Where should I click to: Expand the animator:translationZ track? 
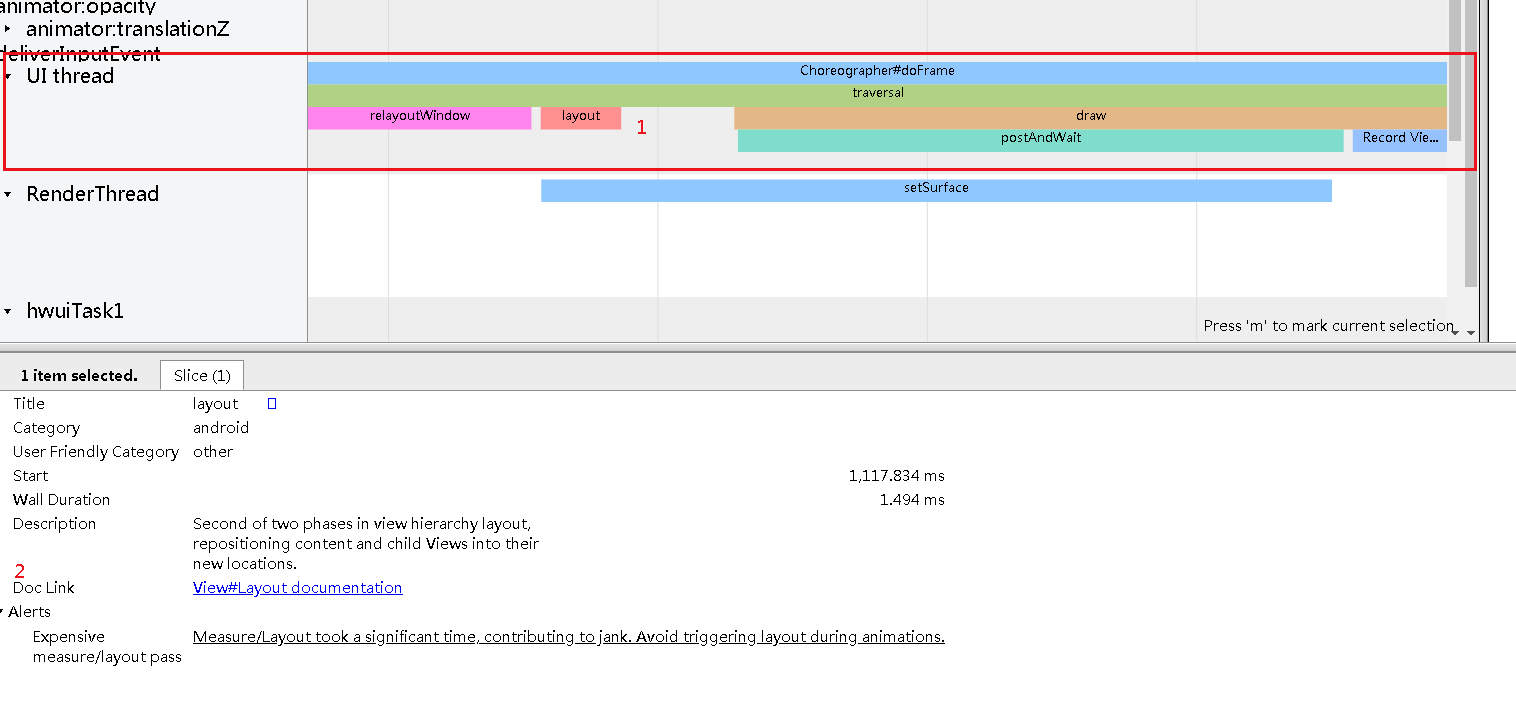pos(9,29)
